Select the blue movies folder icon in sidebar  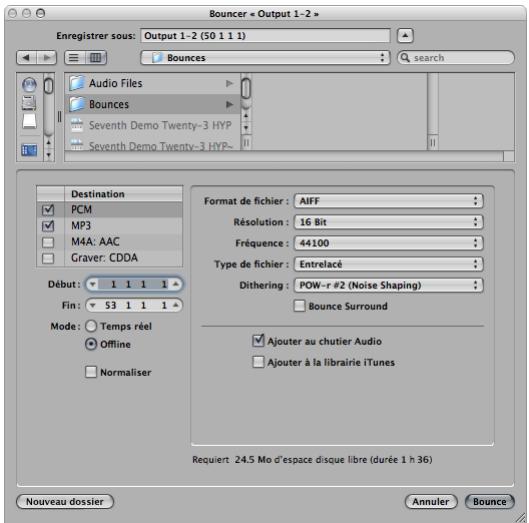[x=29, y=150]
